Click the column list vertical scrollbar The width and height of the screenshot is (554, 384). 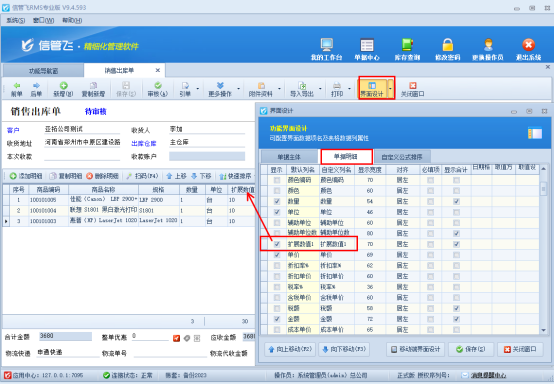click(x=543, y=250)
